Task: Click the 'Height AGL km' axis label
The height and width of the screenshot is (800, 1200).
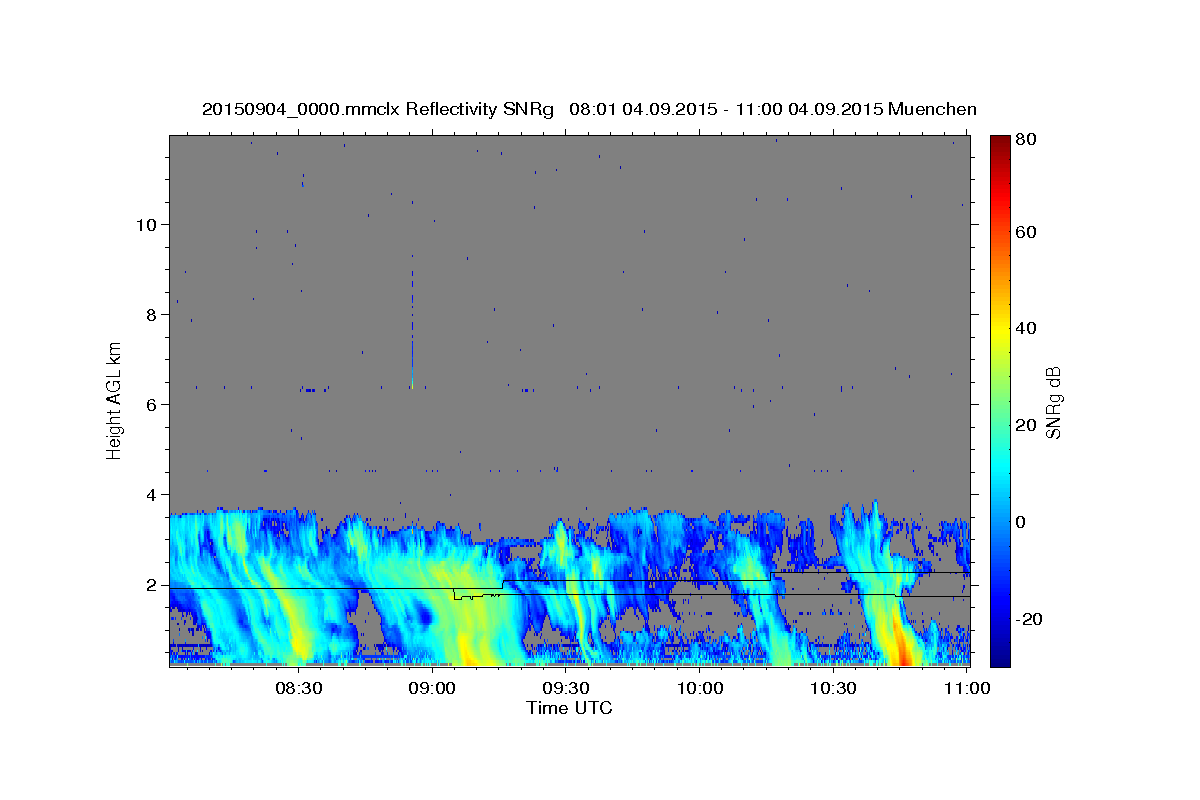Action: pos(115,401)
